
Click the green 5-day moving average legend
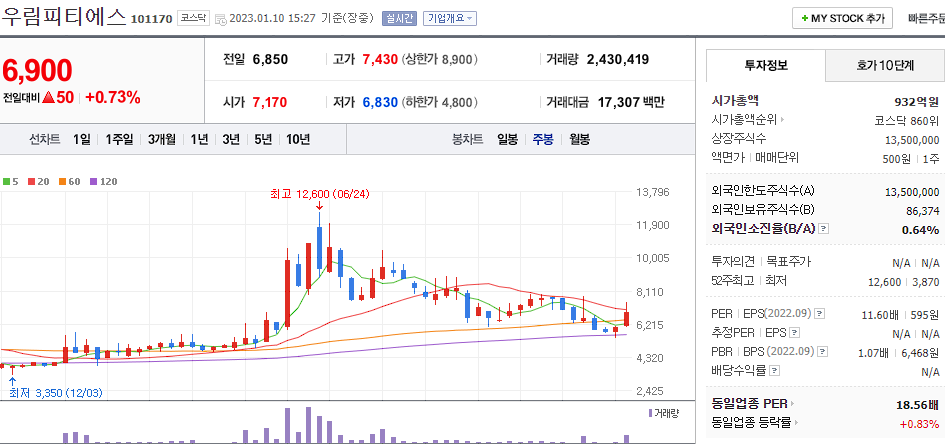[10, 181]
